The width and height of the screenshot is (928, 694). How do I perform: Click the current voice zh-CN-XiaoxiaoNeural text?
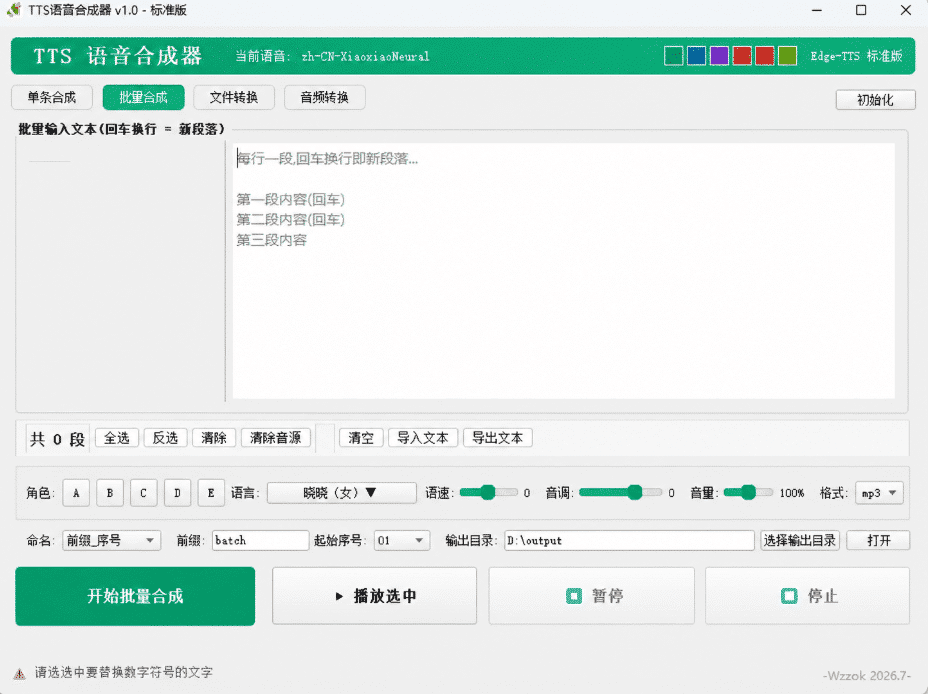point(365,57)
